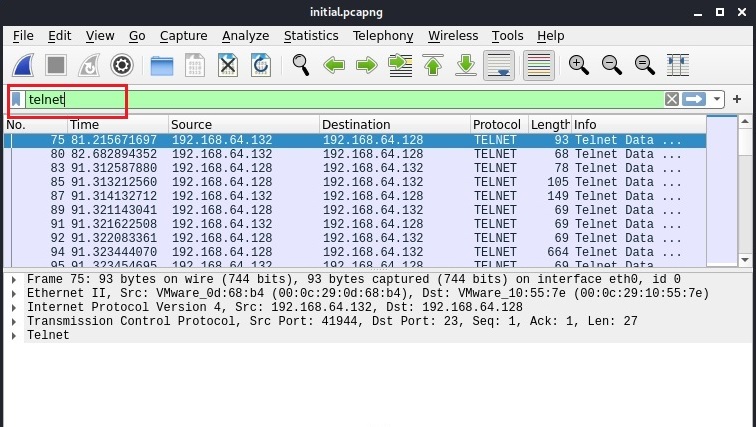Sort packets by Time column
Viewport: 756px width, 427px height.
click(118, 125)
